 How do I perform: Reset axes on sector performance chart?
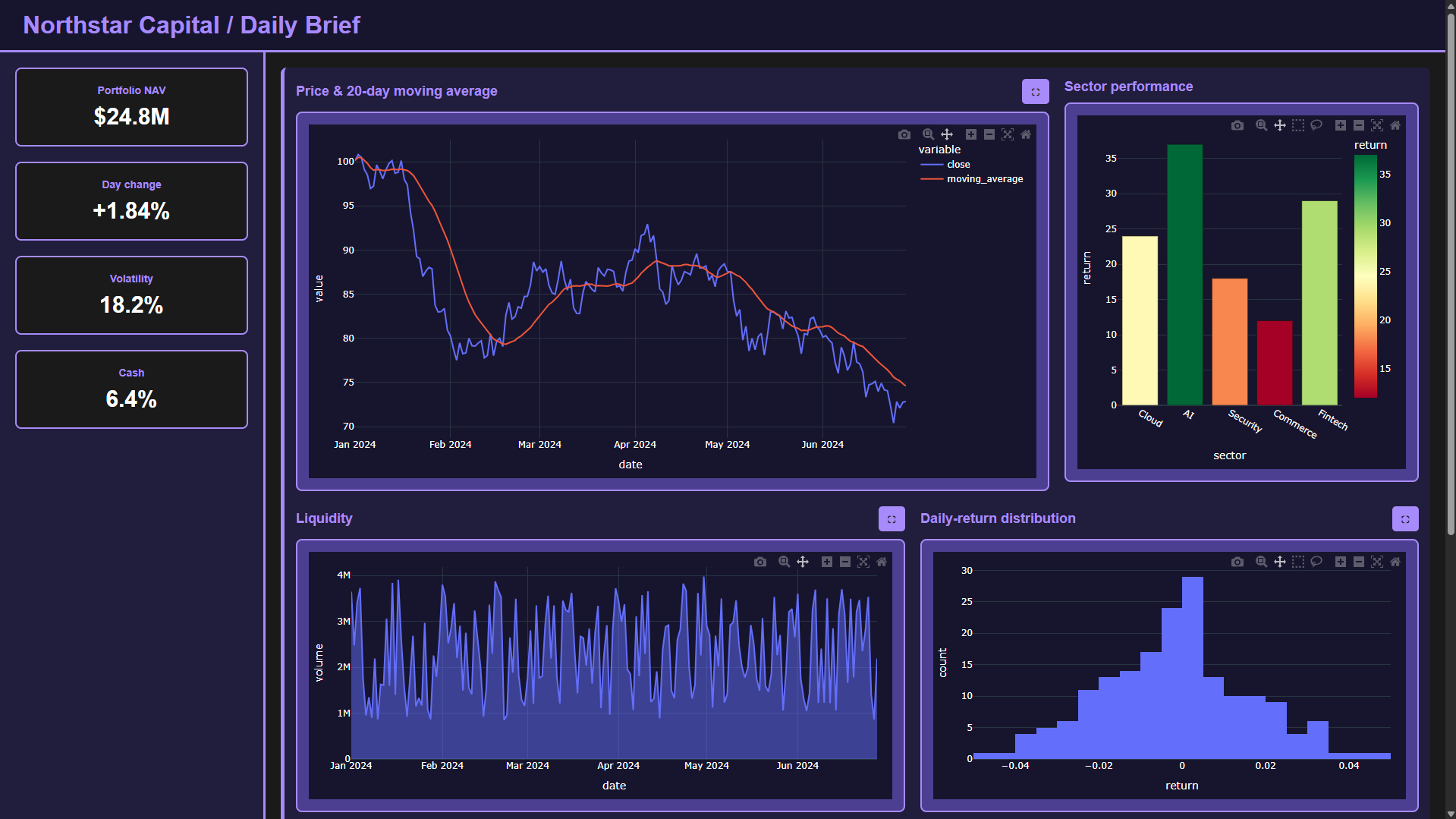point(1395,125)
